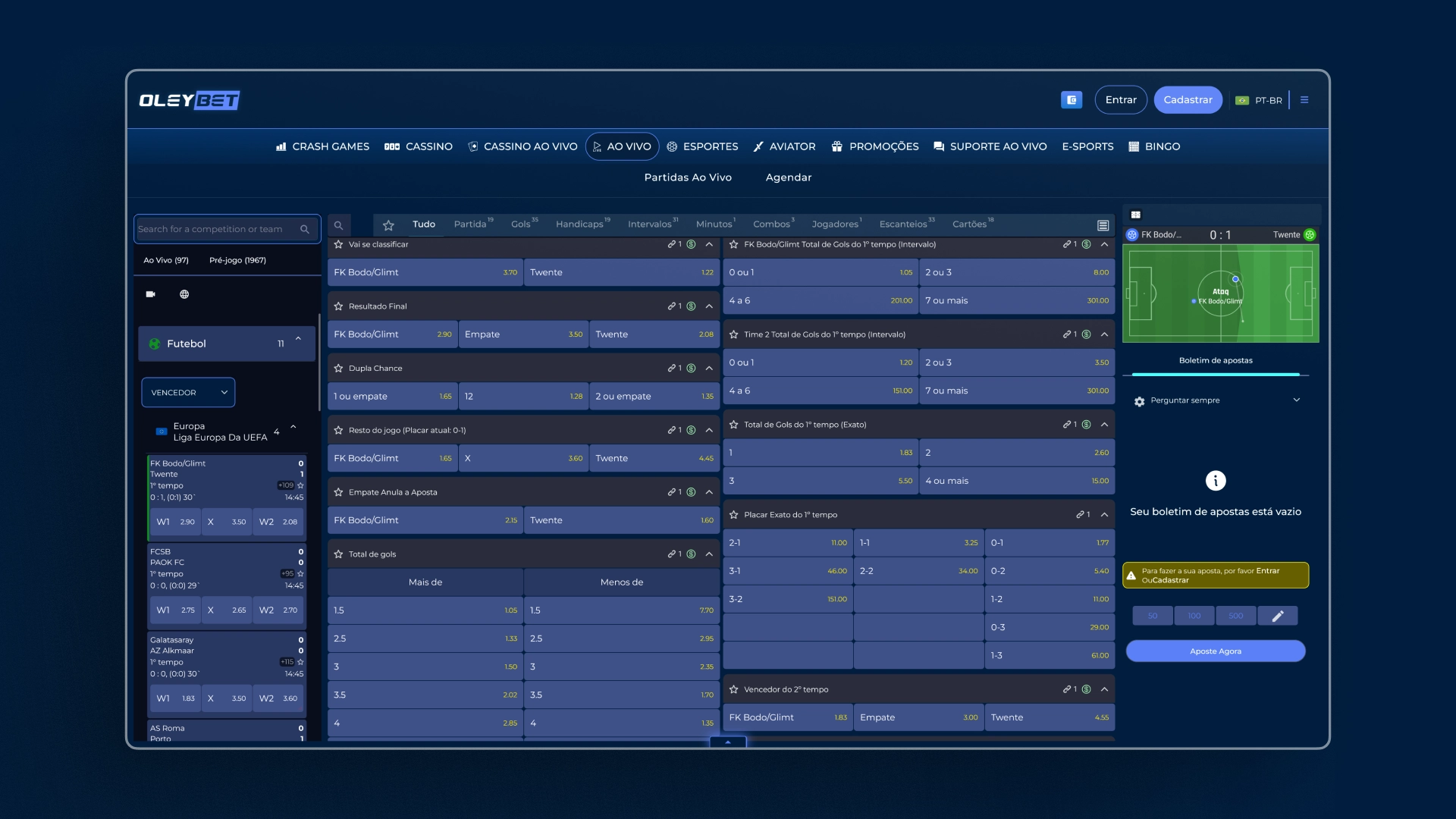Screen dimensions: 1456x819
Task: Open custom stake edit pencil icon
Action: 1278,616
